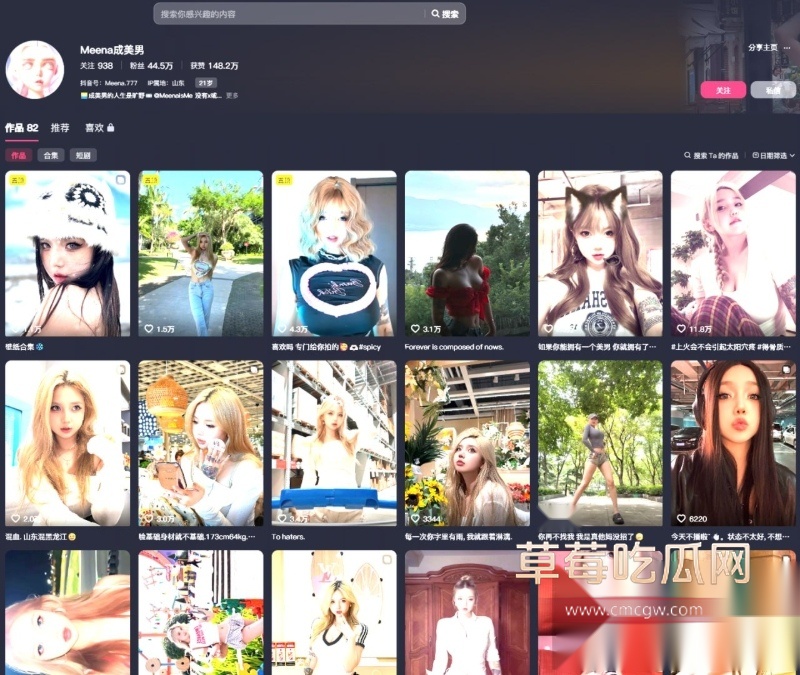Viewport: 800px width, 675px height.
Task: Select the 合集 filter chip
Action: tap(50, 155)
